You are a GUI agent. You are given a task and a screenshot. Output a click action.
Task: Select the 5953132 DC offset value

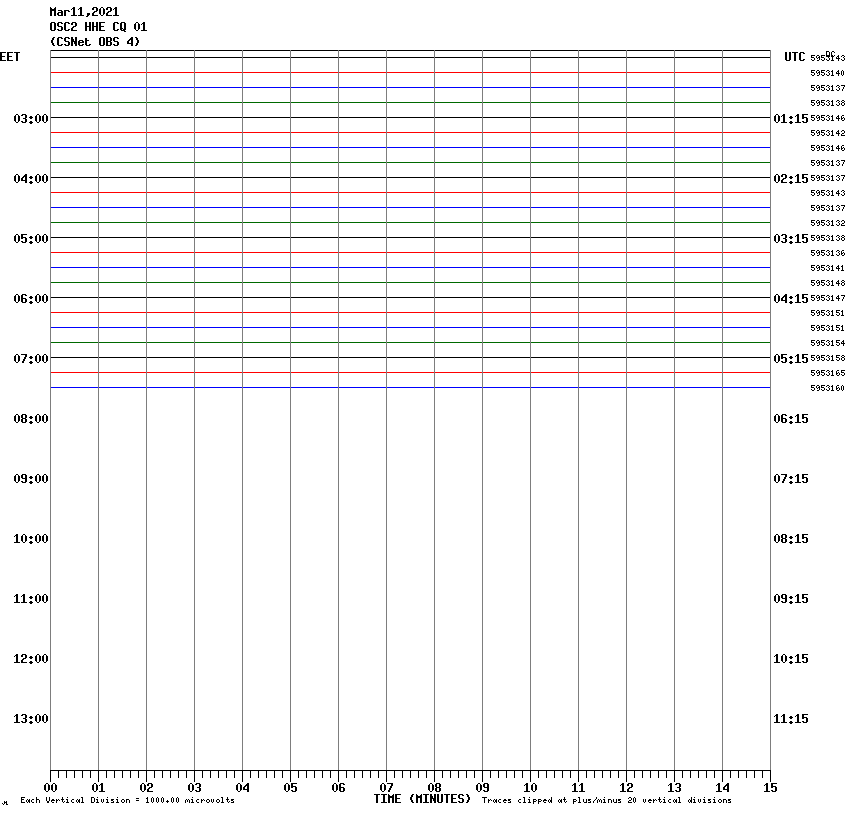pos(827,223)
